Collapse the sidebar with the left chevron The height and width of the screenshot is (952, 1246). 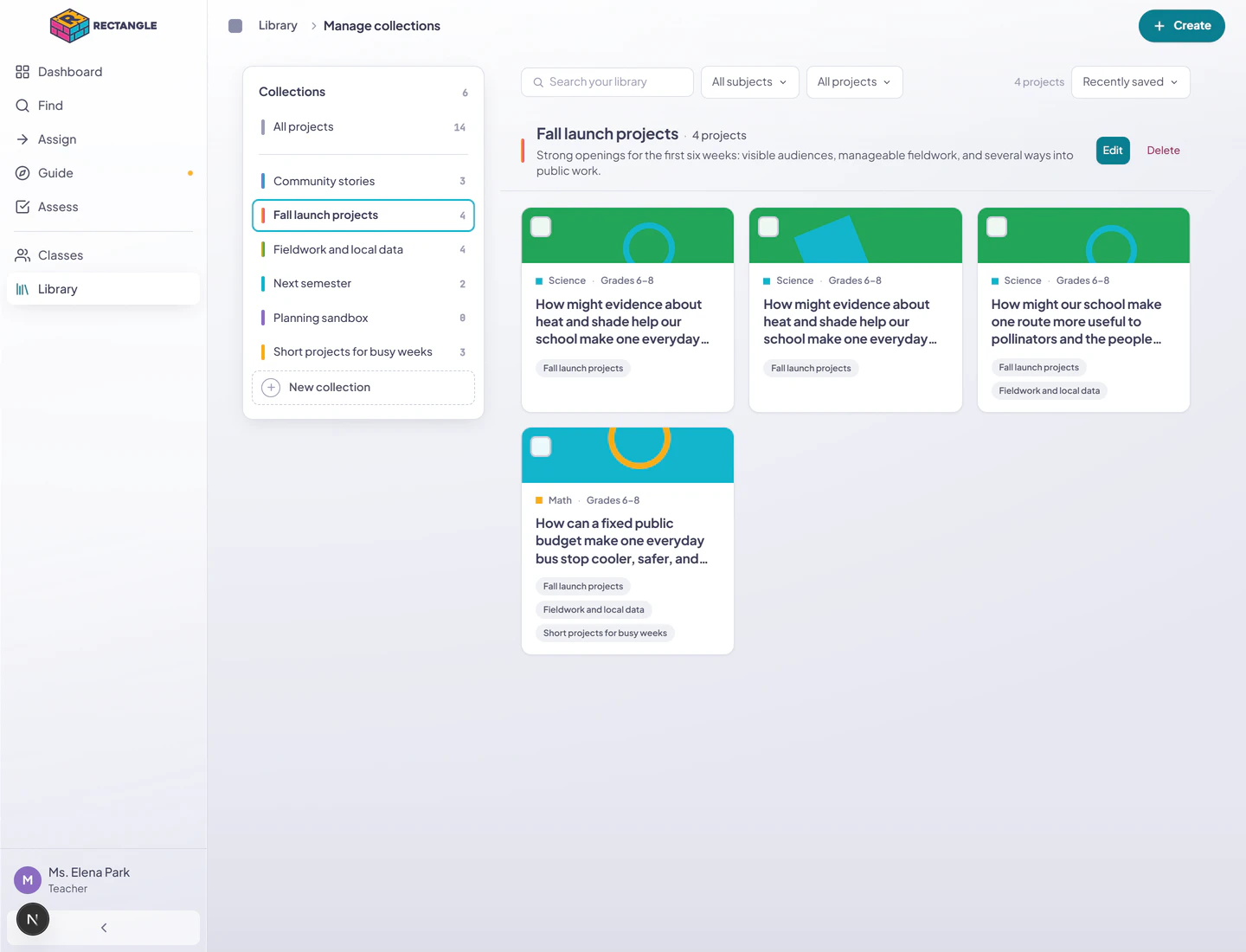point(104,928)
